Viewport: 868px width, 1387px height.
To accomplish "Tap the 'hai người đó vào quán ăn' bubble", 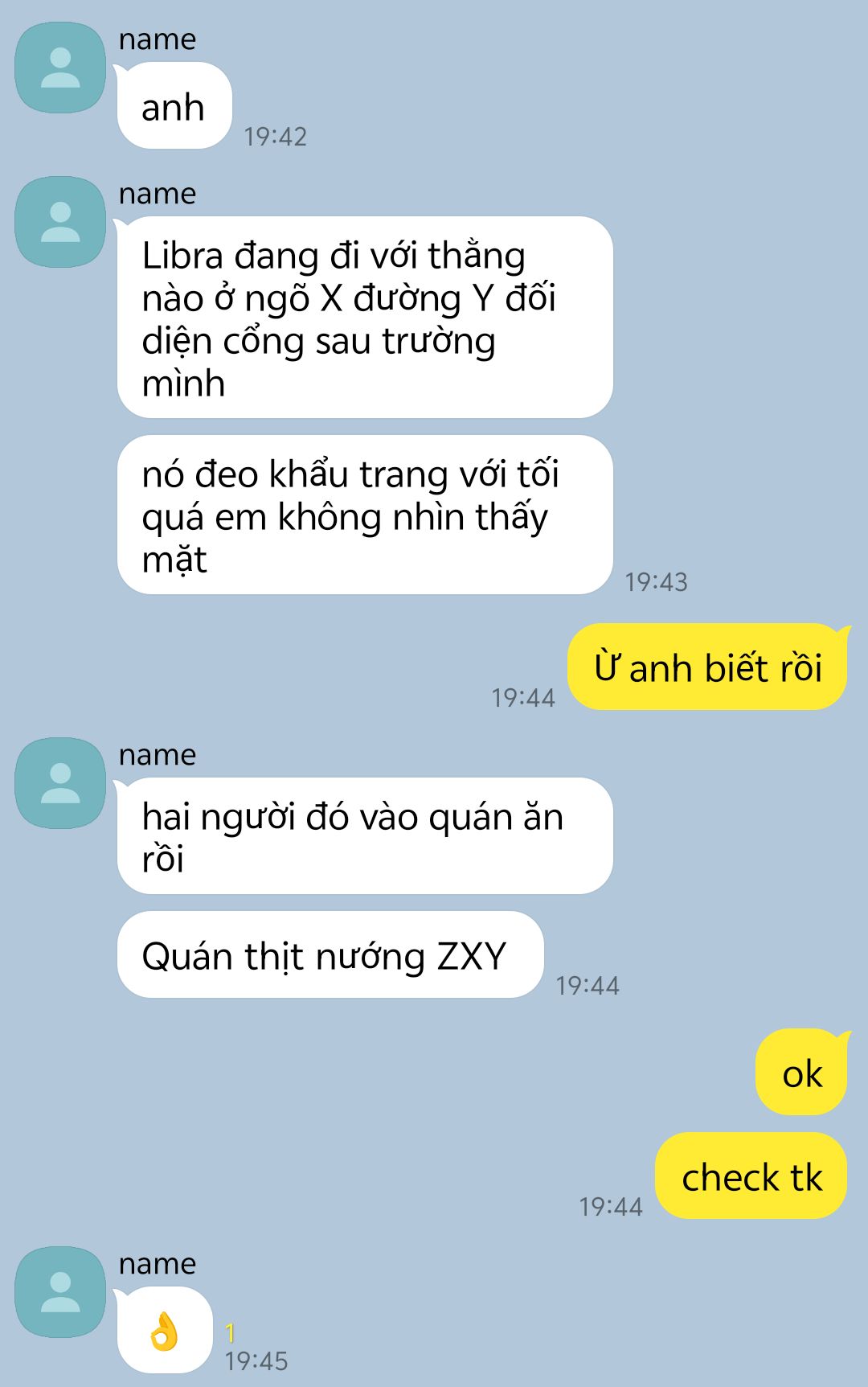I will [x=365, y=836].
